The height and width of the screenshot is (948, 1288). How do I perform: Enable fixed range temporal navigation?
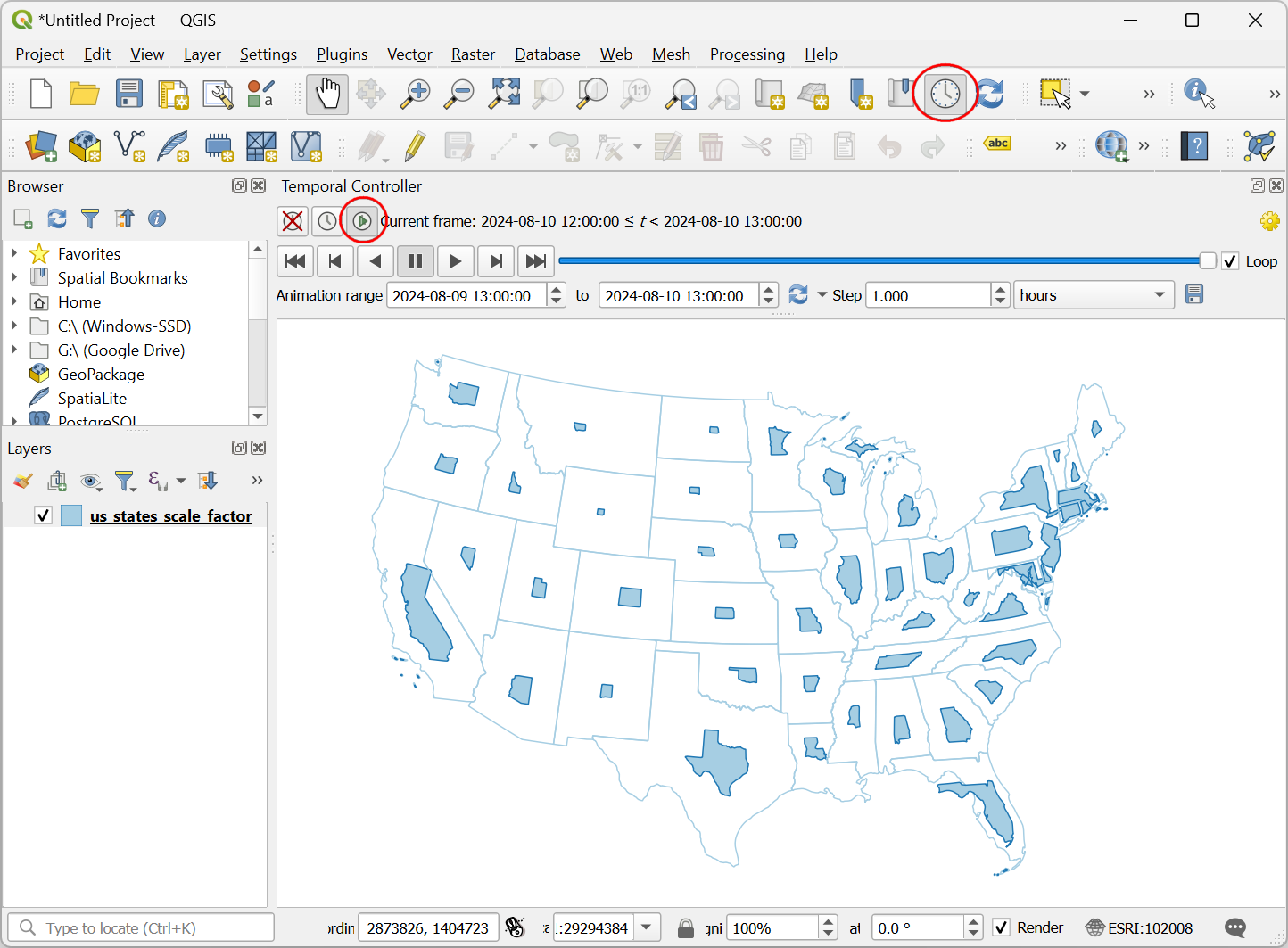pos(327,221)
